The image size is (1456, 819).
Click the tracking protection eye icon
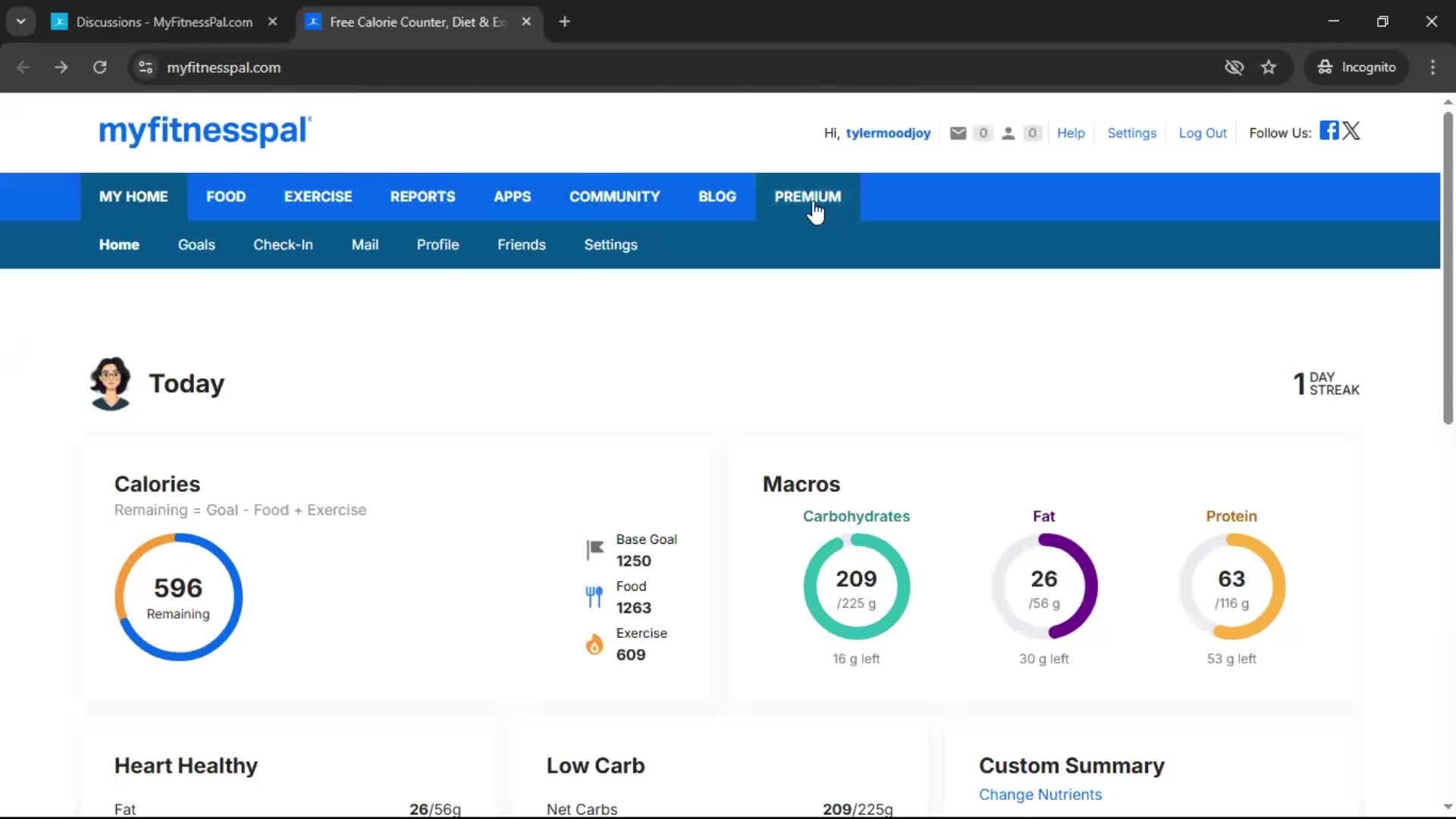(x=1234, y=67)
